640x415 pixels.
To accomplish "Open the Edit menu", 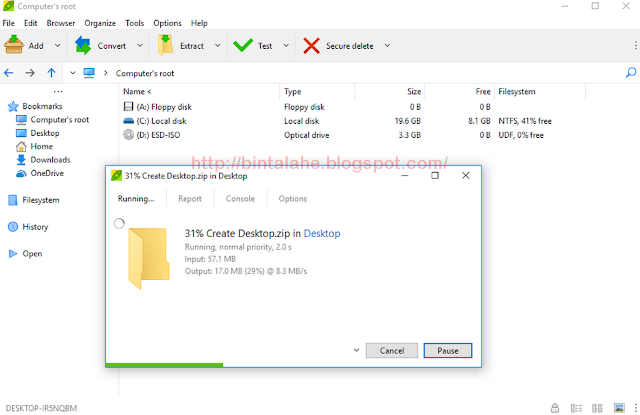I will tap(31, 23).
